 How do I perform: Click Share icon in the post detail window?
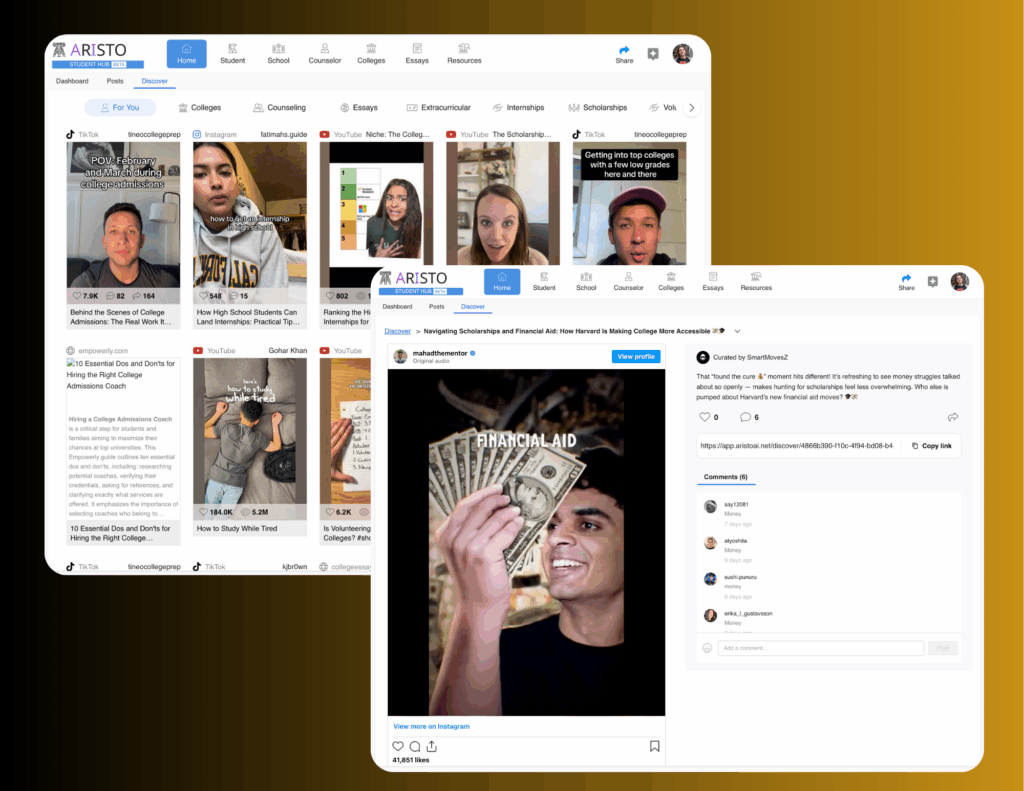click(906, 282)
